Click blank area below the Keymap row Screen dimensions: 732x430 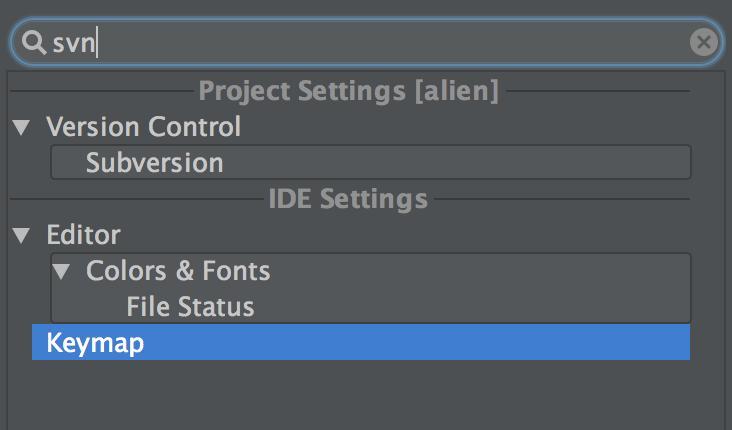(360, 395)
